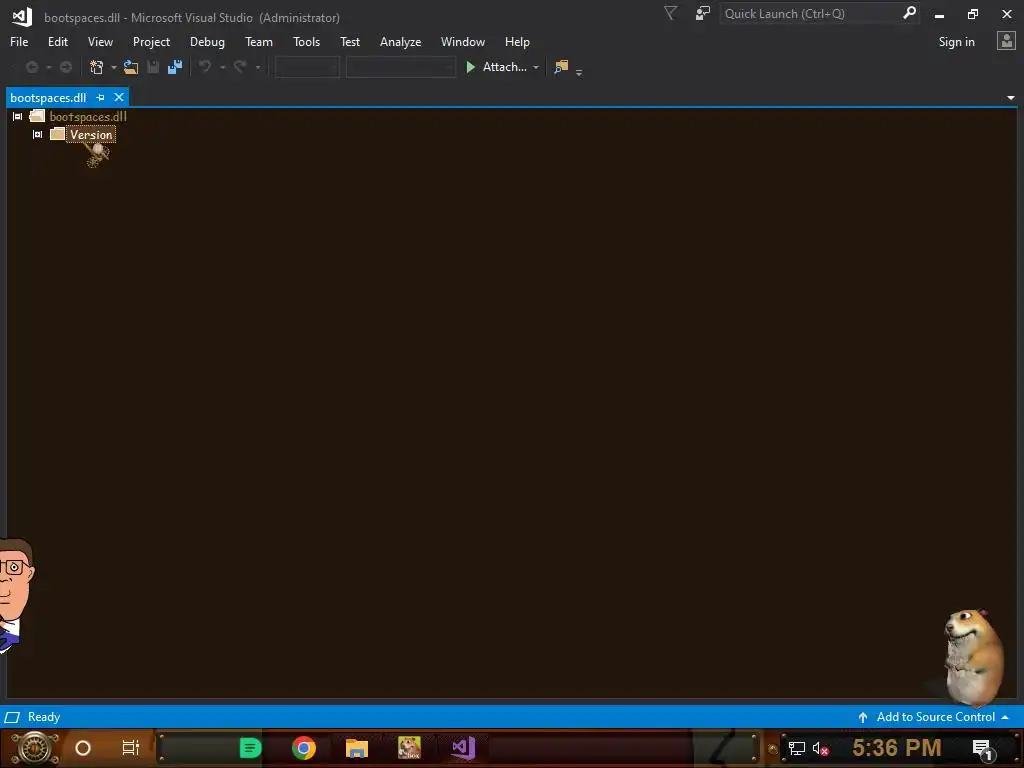The image size is (1024, 768).
Task: Click the Visual Studio logo in title bar
Action: (x=22, y=16)
